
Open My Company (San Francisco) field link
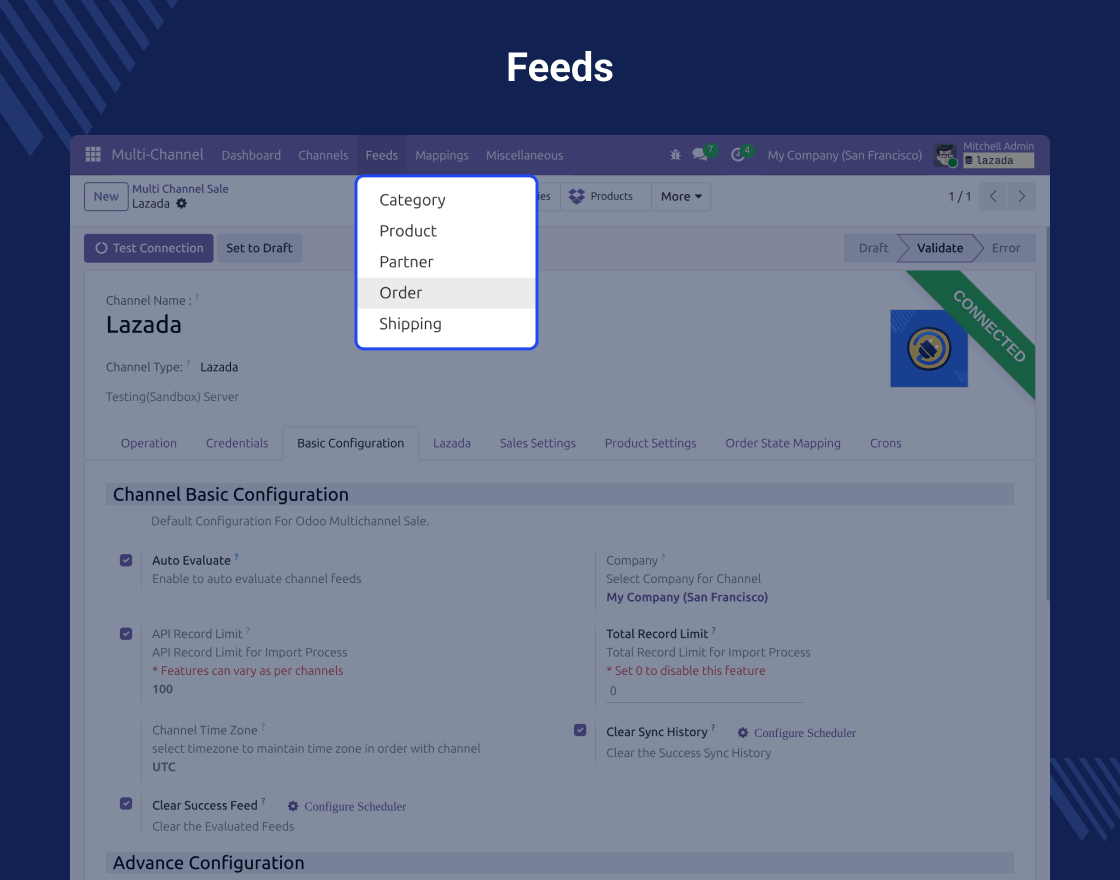pos(686,597)
